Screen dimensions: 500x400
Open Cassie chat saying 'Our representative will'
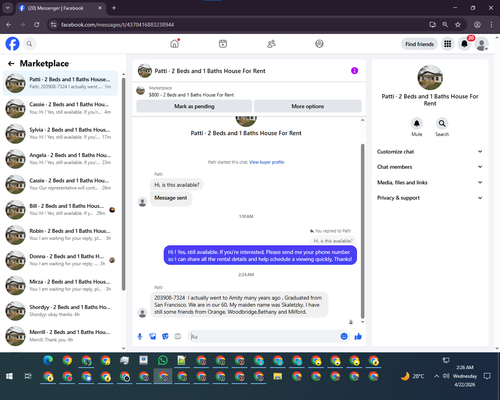point(60,184)
